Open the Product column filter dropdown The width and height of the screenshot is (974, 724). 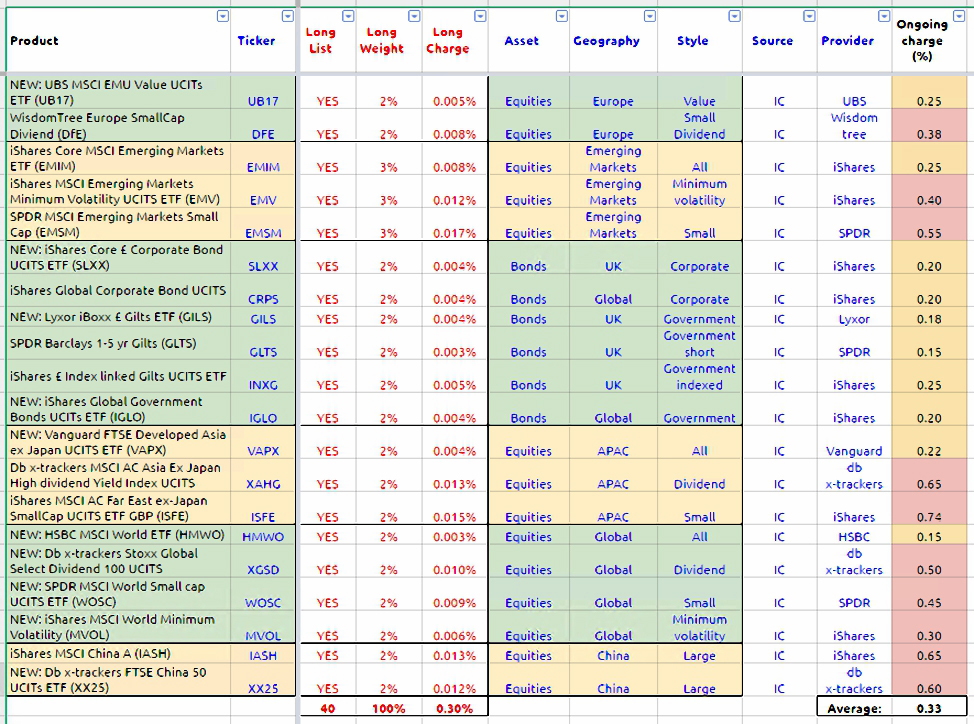click(222, 17)
